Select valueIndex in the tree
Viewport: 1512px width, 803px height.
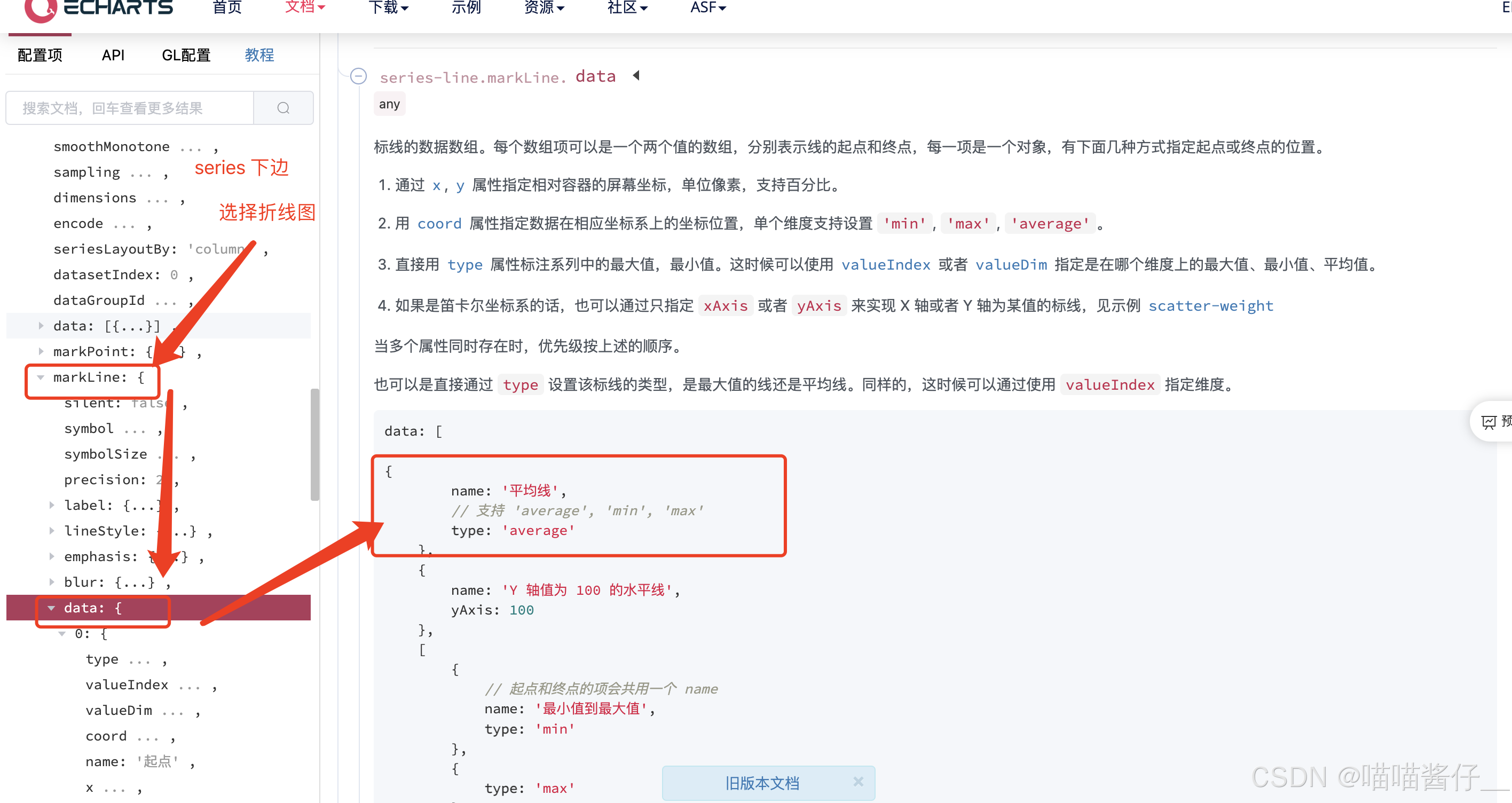(127, 685)
